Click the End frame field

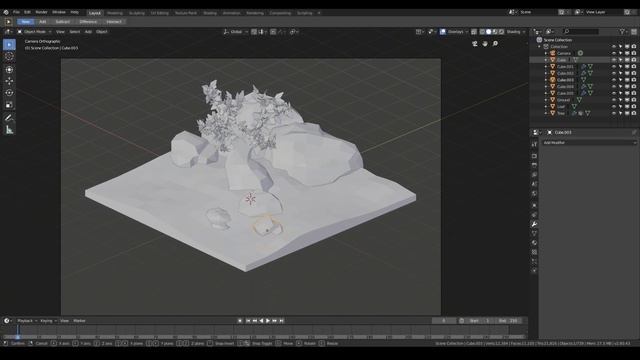pyautogui.click(x=509, y=321)
